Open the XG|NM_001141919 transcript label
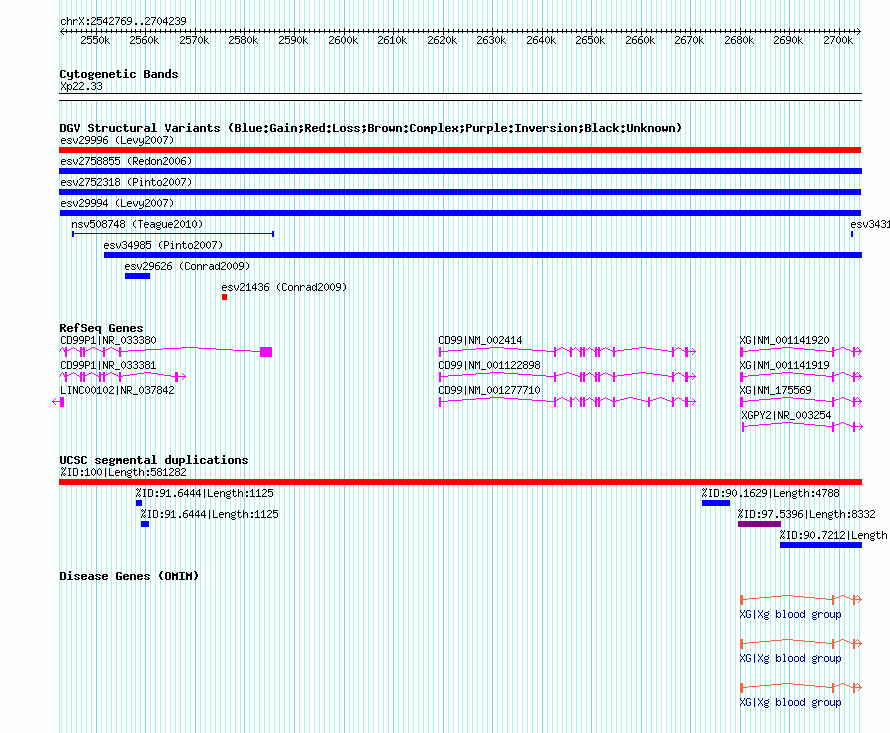The image size is (890, 733). (784, 365)
